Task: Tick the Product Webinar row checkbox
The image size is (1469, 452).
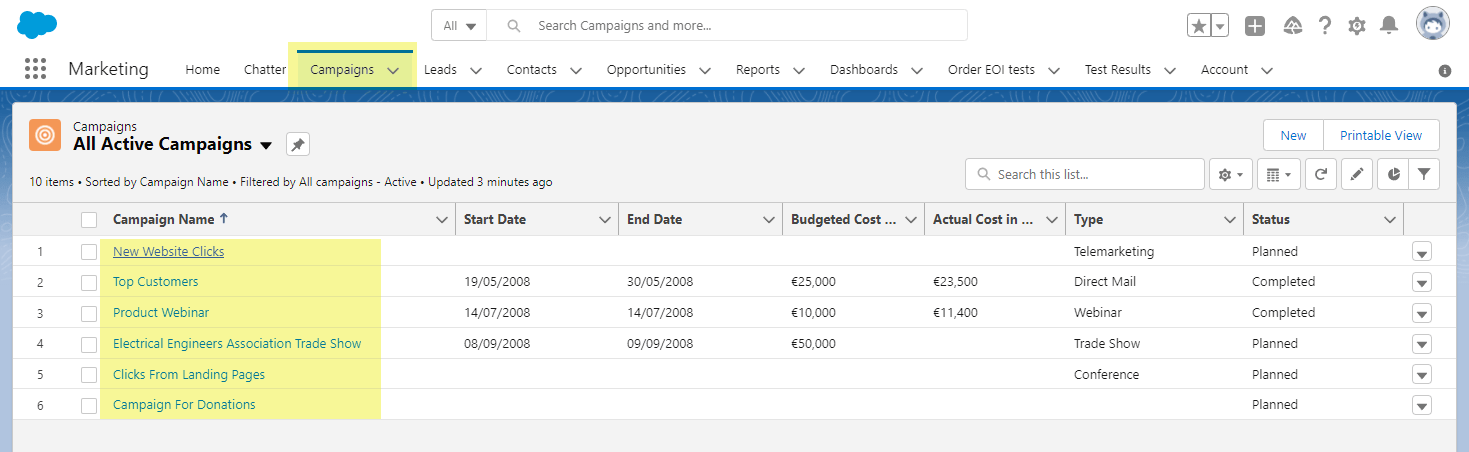Action: (89, 313)
